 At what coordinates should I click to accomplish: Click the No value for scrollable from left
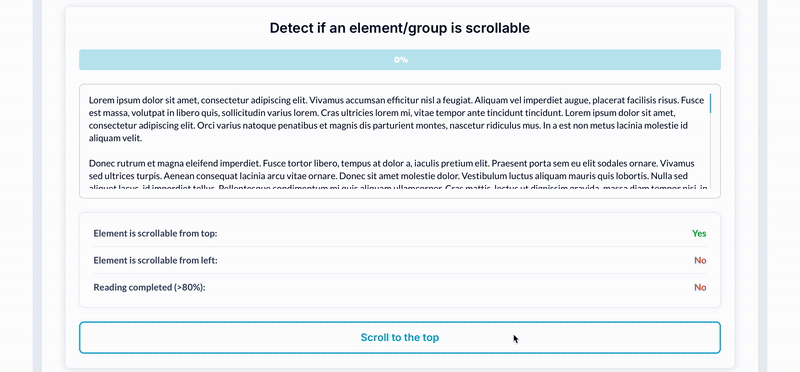pos(700,261)
